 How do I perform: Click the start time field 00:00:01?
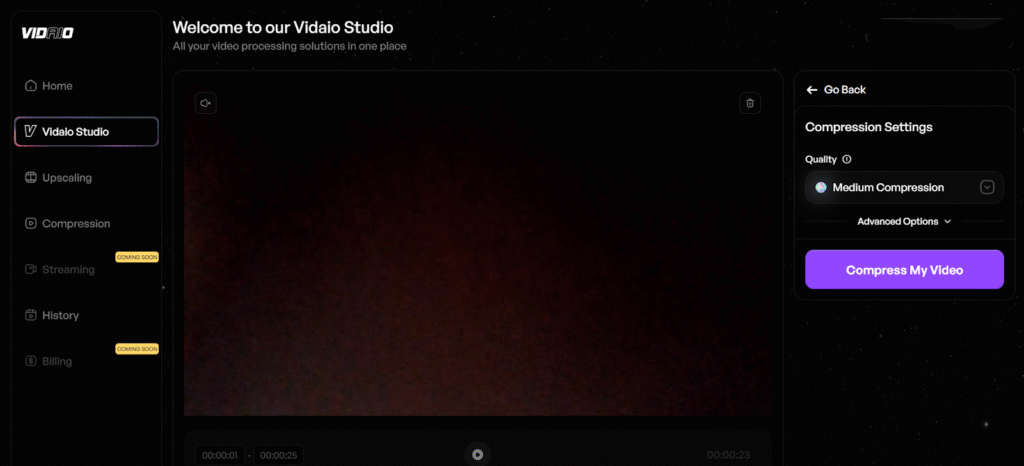pyautogui.click(x=219, y=455)
